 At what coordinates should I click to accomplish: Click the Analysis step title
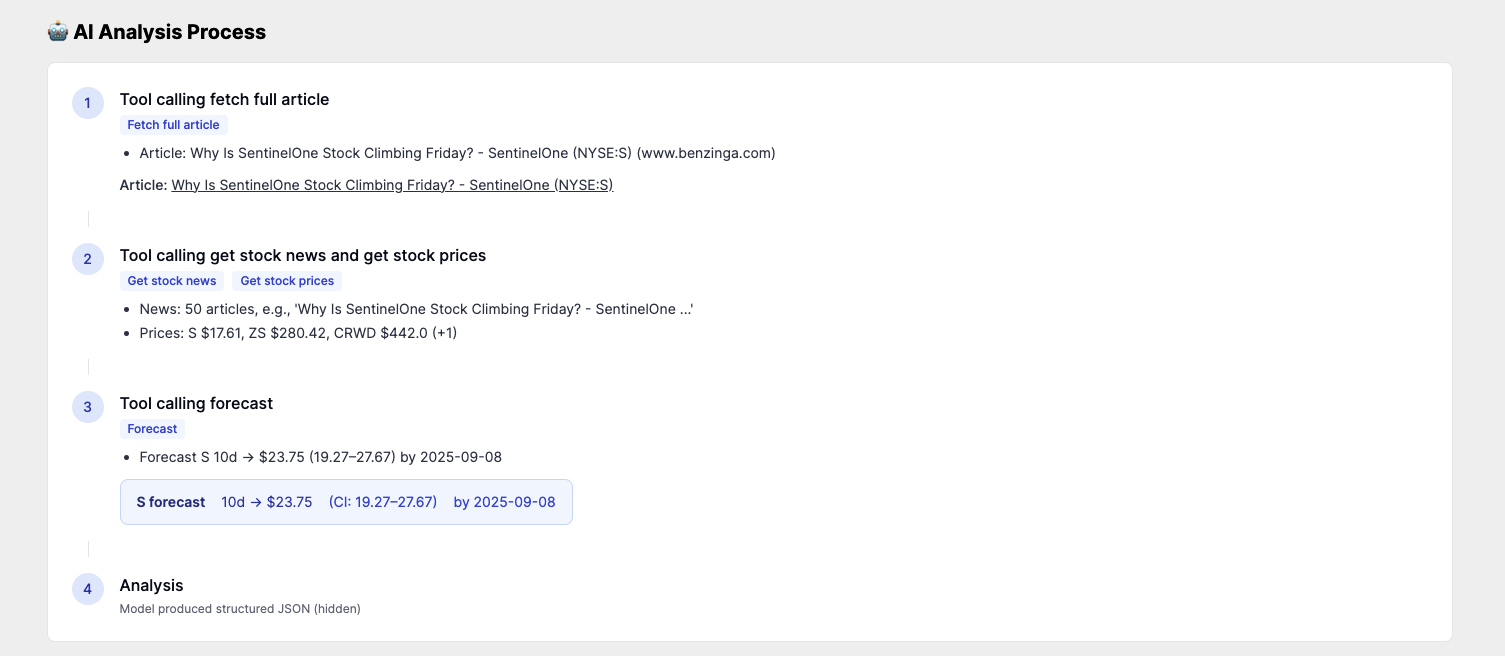[x=152, y=585]
